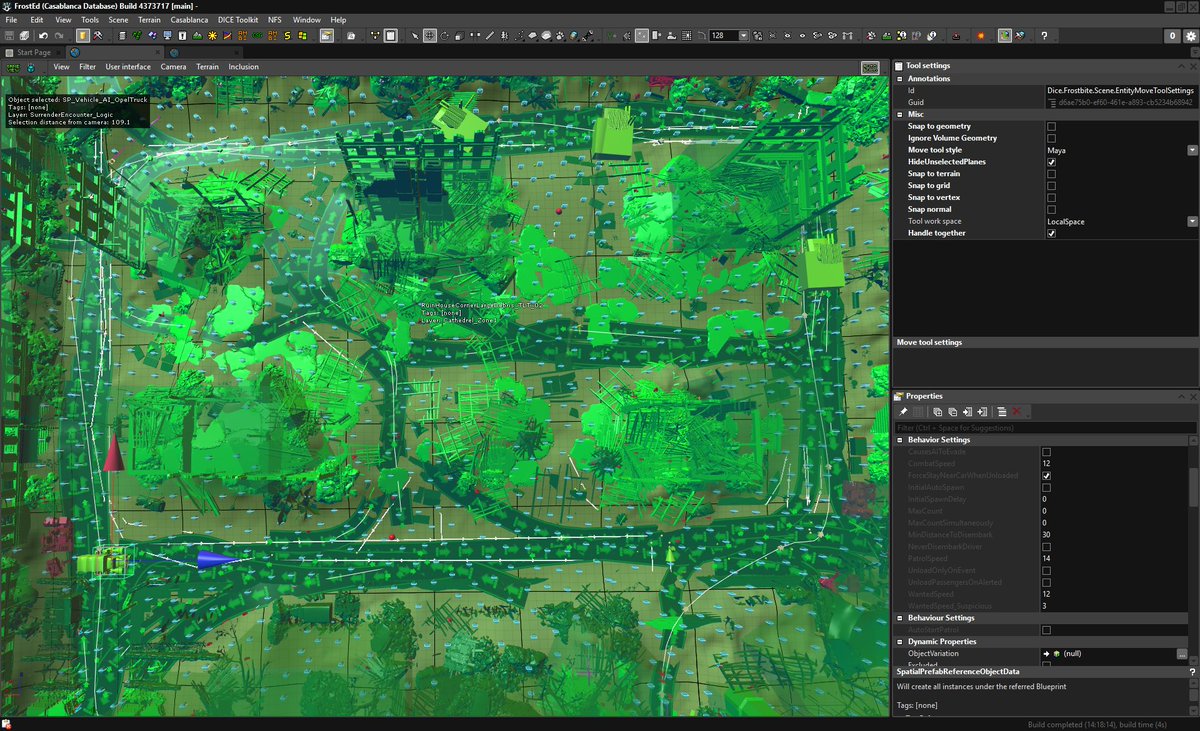Open the Terrain menu in the menu bar
Screen dimensions: 1200x731
pos(149,20)
